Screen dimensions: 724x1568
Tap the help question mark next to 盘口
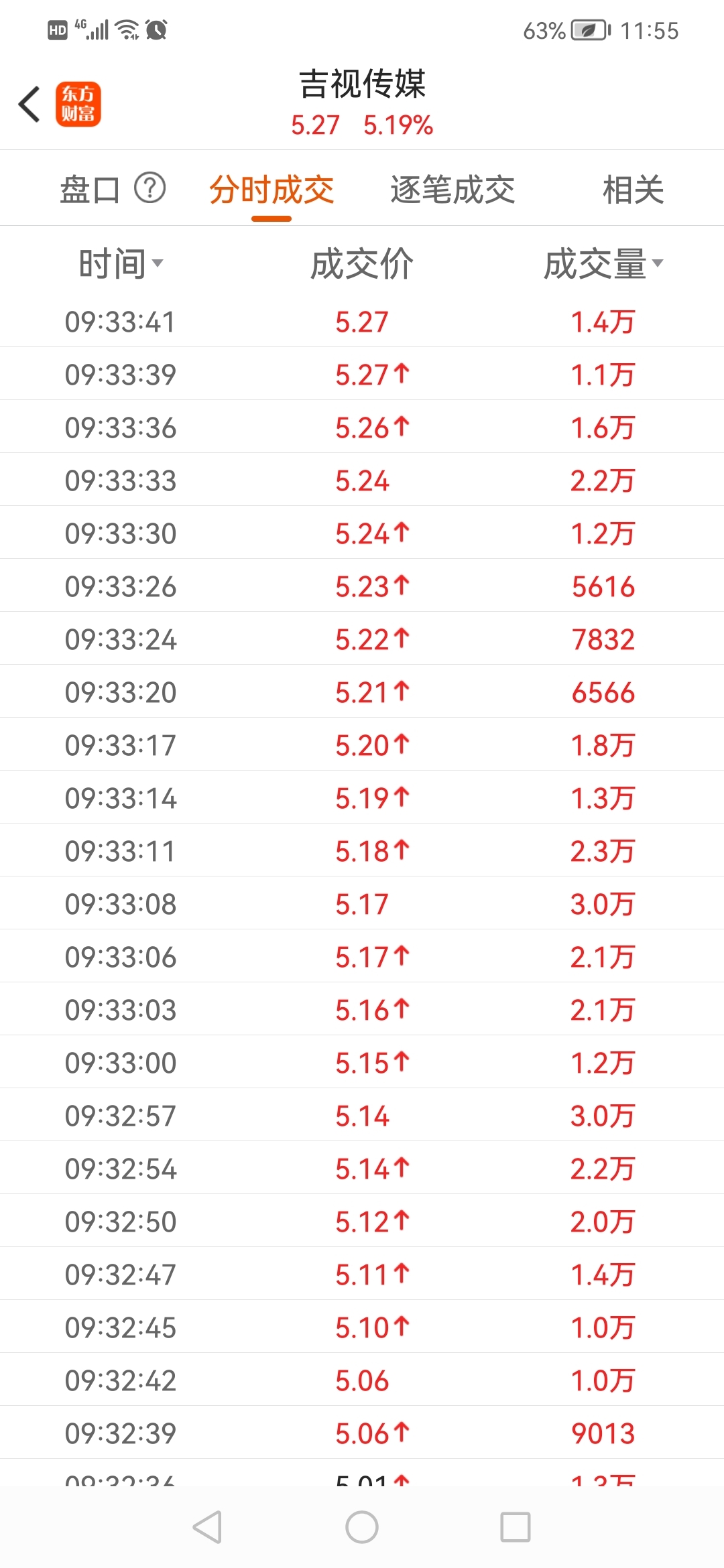pos(149,188)
